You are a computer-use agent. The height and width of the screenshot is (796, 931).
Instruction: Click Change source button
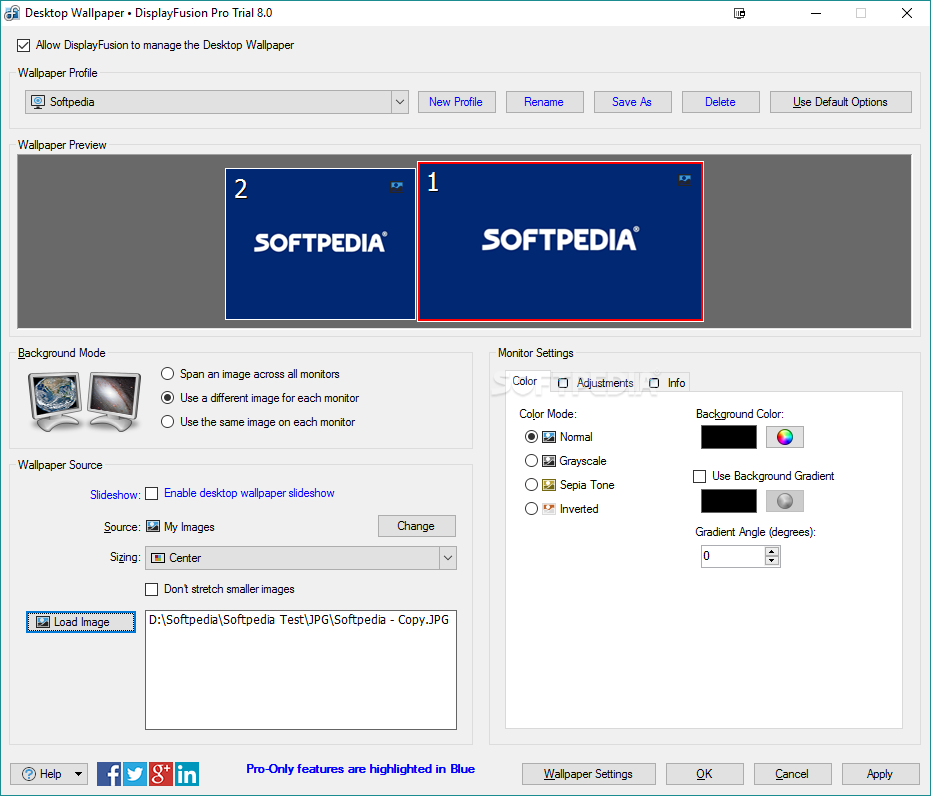(416, 526)
